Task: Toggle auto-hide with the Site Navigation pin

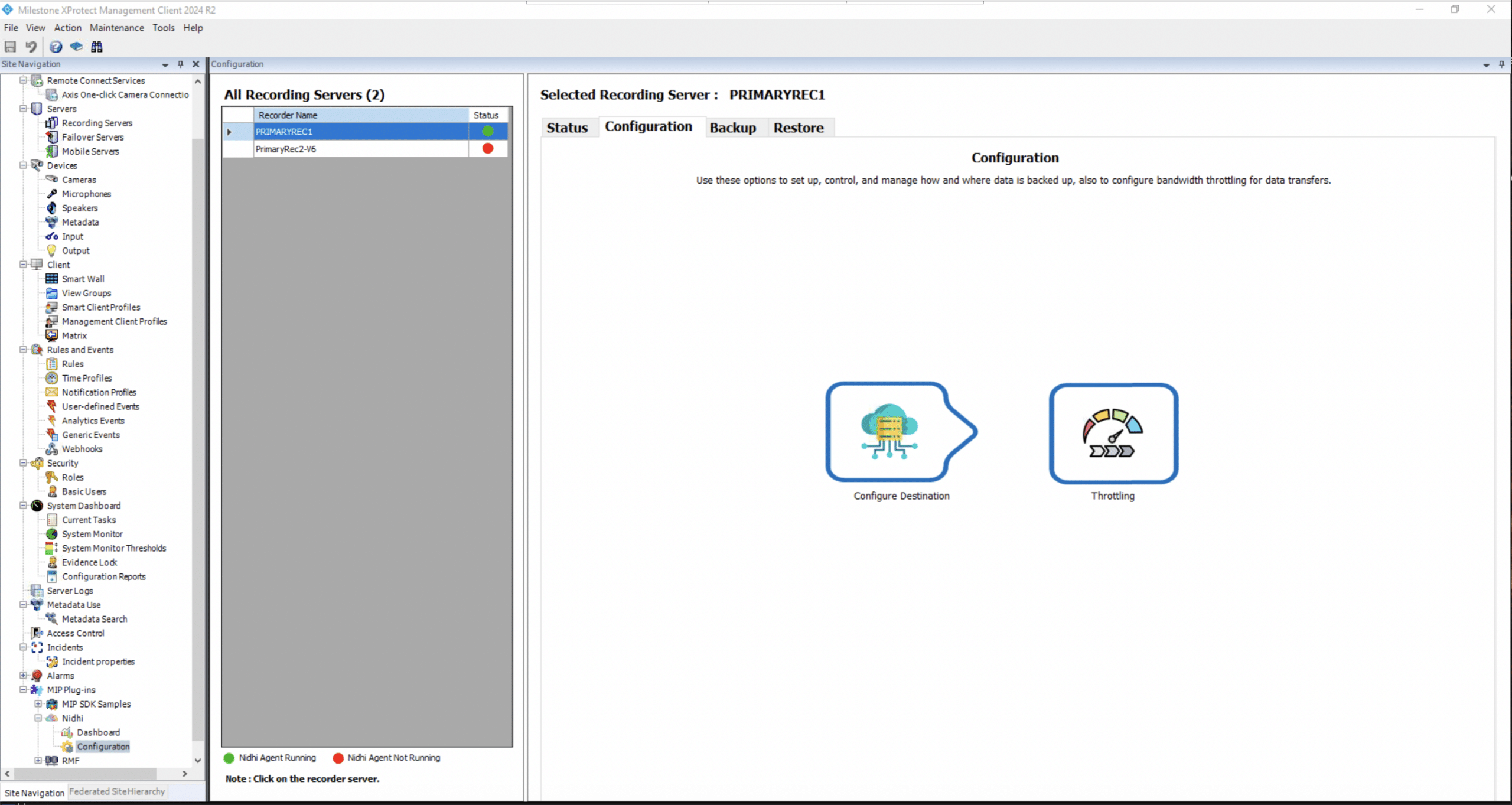Action: [x=180, y=64]
